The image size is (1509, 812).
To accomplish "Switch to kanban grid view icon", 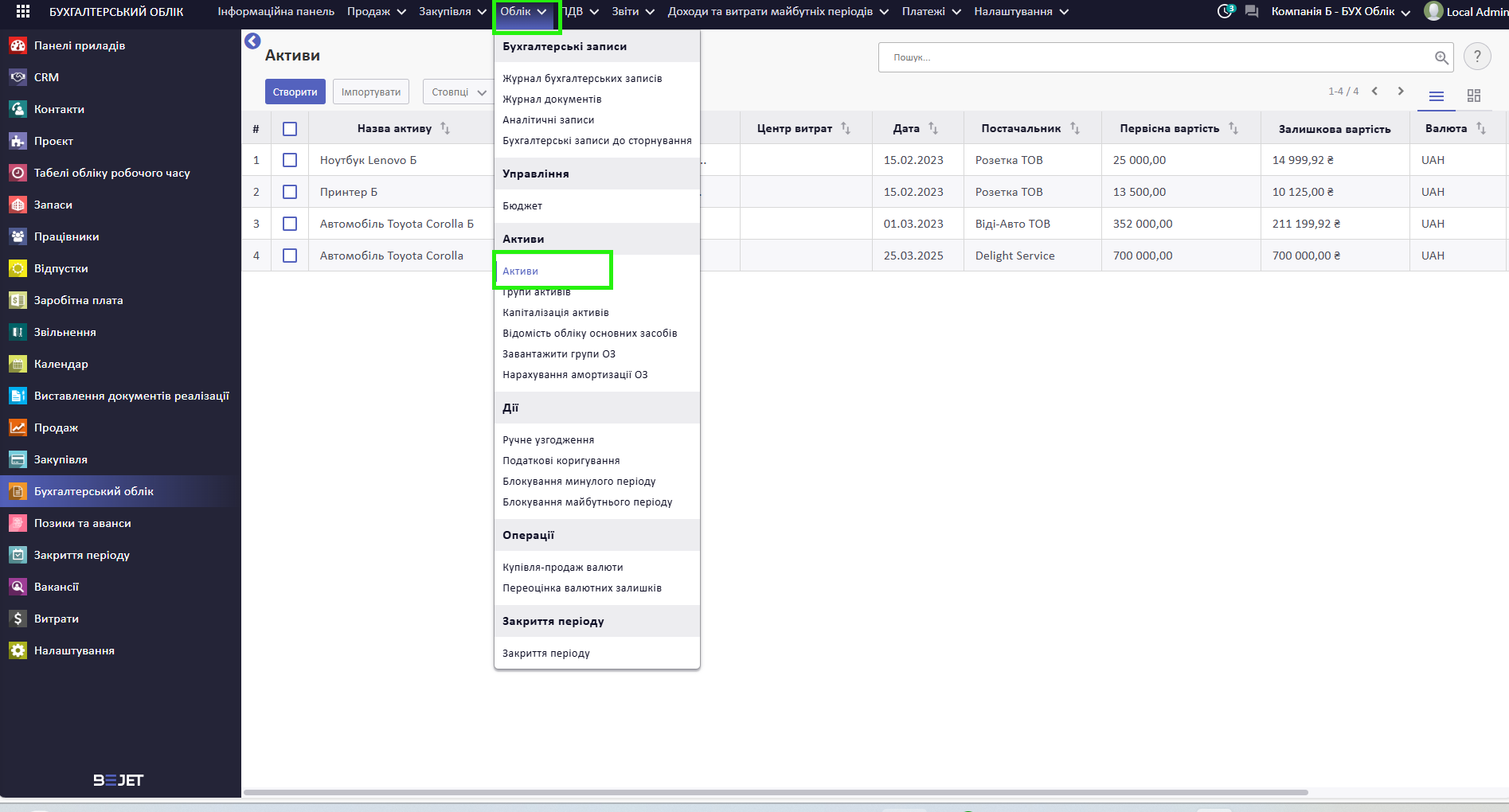I will coord(1474,96).
